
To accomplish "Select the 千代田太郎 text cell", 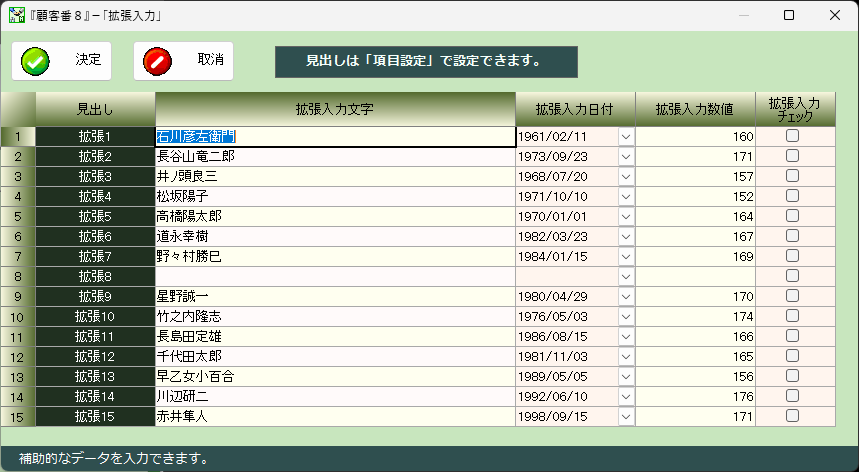I will [x=335, y=356].
